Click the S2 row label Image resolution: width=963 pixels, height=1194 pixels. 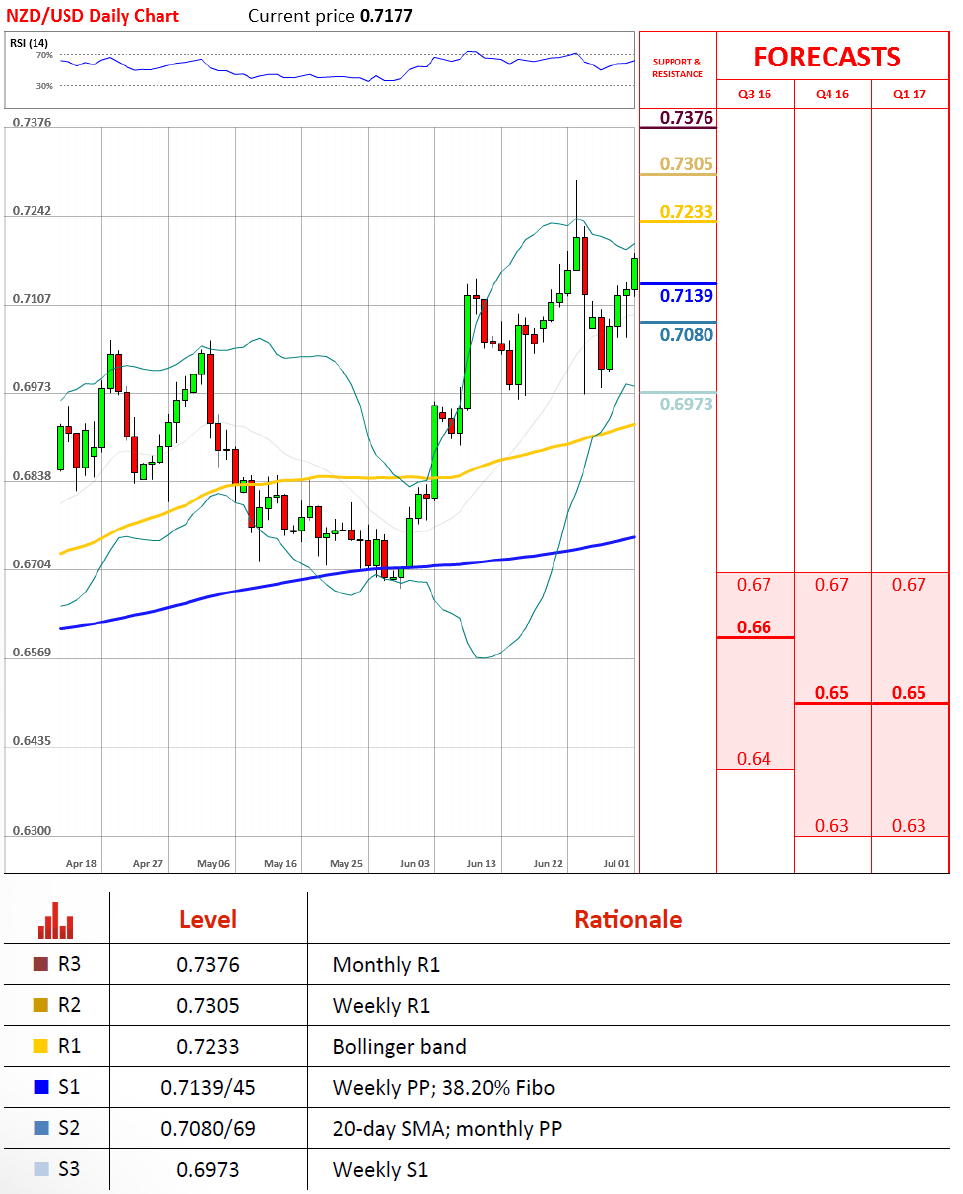pyautogui.click(x=69, y=1129)
